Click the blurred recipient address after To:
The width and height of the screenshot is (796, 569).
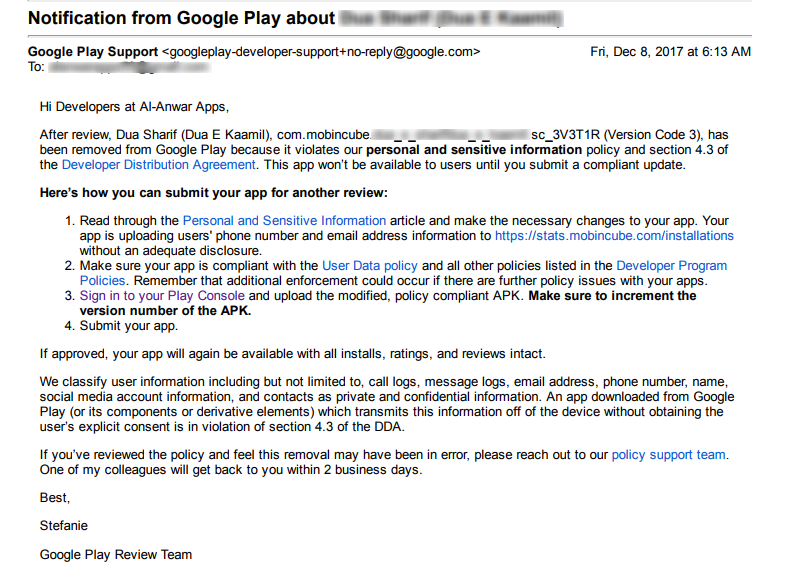pos(129,67)
